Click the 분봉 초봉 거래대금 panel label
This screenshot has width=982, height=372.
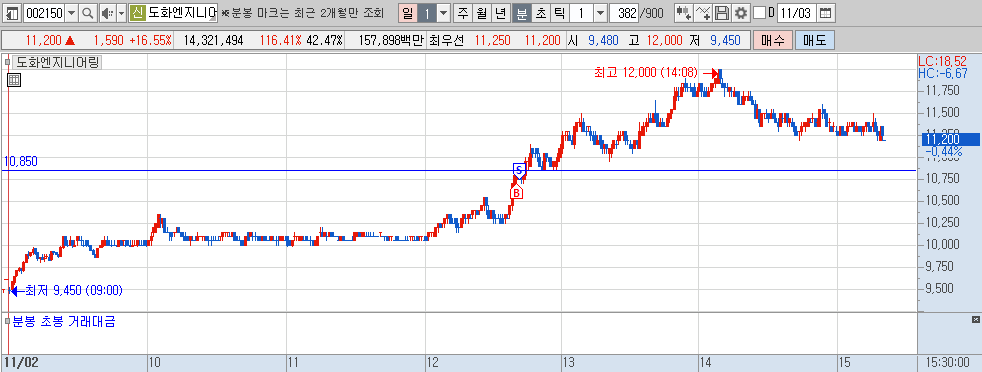point(64,322)
